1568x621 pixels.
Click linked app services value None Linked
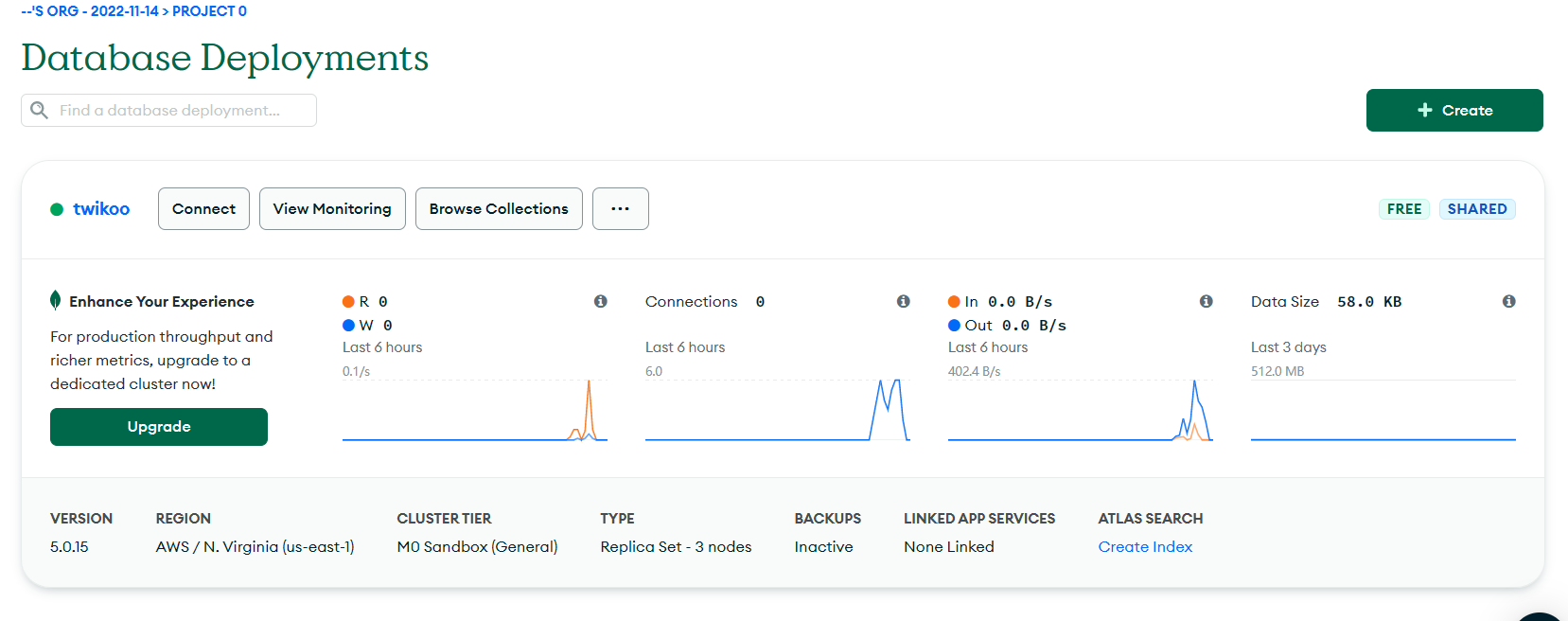(949, 547)
